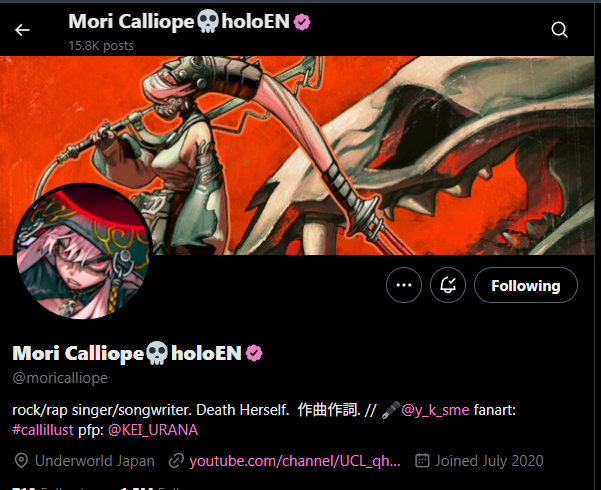This screenshot has width=601, height=490.
Task: Click the location pin icon
Action: (21, 461)
